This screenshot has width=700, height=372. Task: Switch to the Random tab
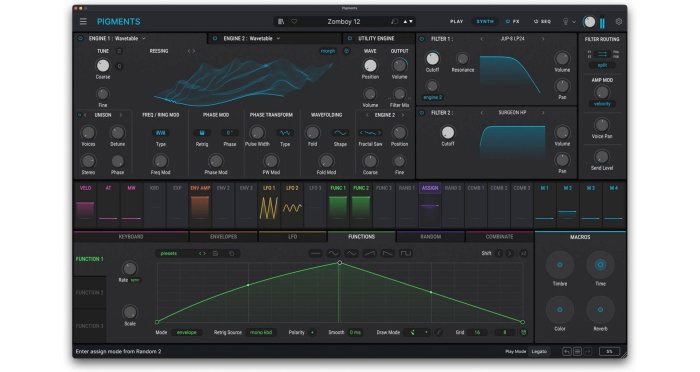[430, 237]
